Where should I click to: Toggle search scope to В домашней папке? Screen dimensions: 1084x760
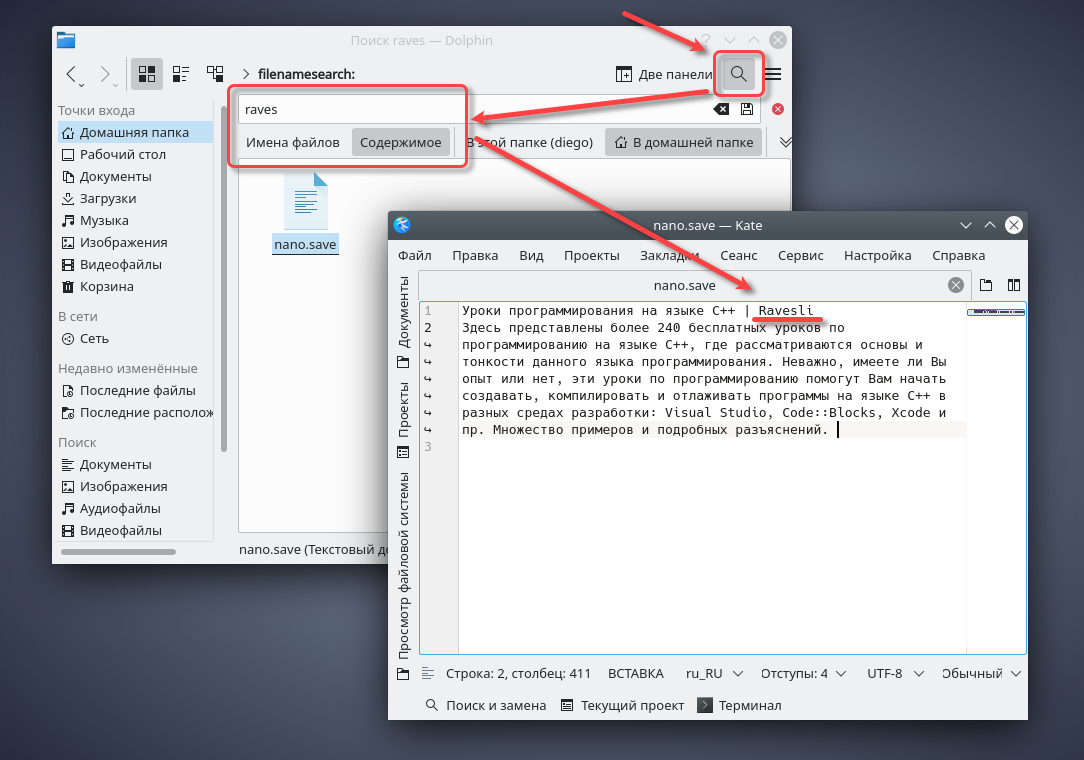coord(683,142)
